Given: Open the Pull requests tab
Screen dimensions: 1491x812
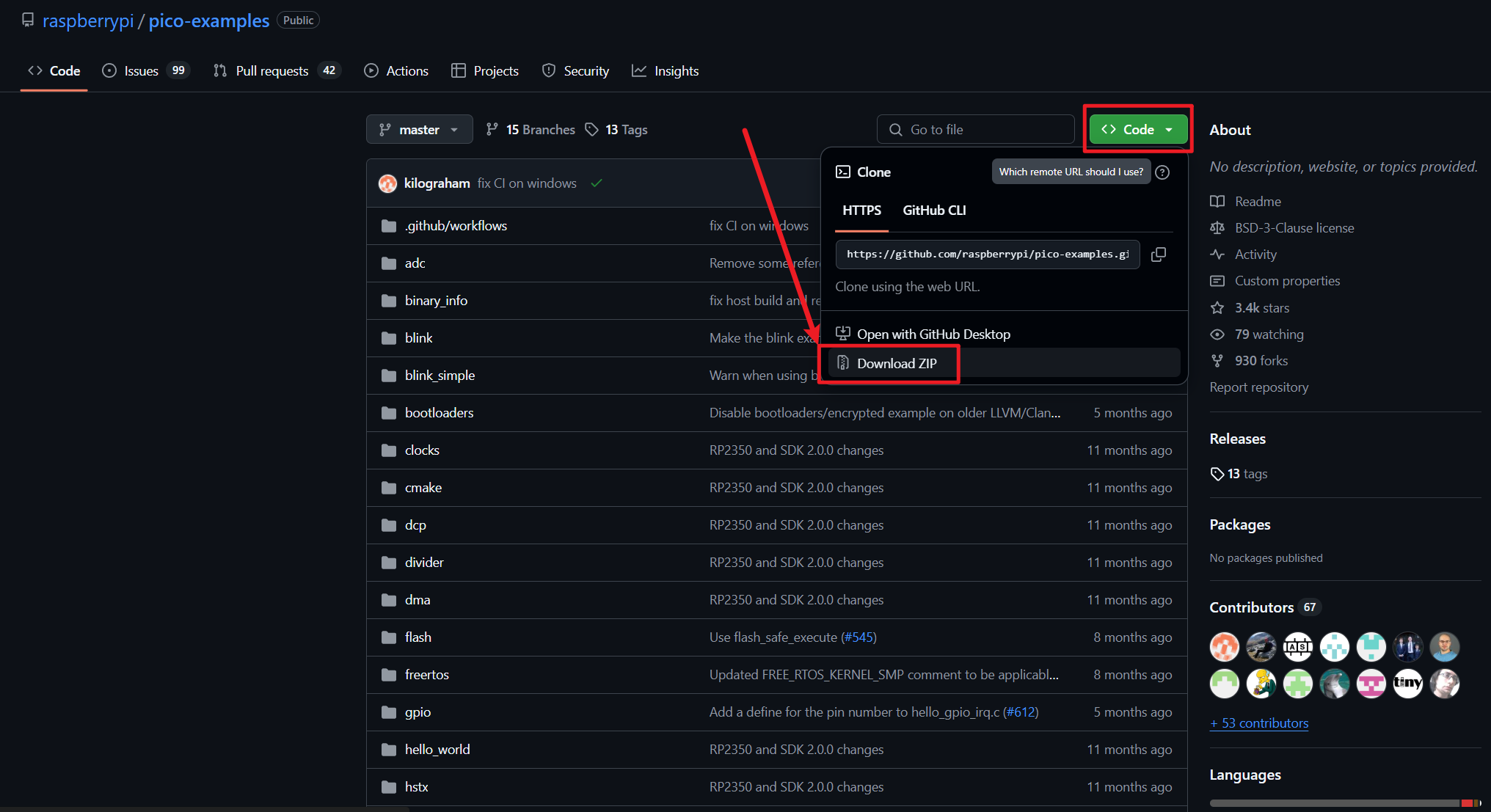Looking at the screenshot, I should pos(271,71).
